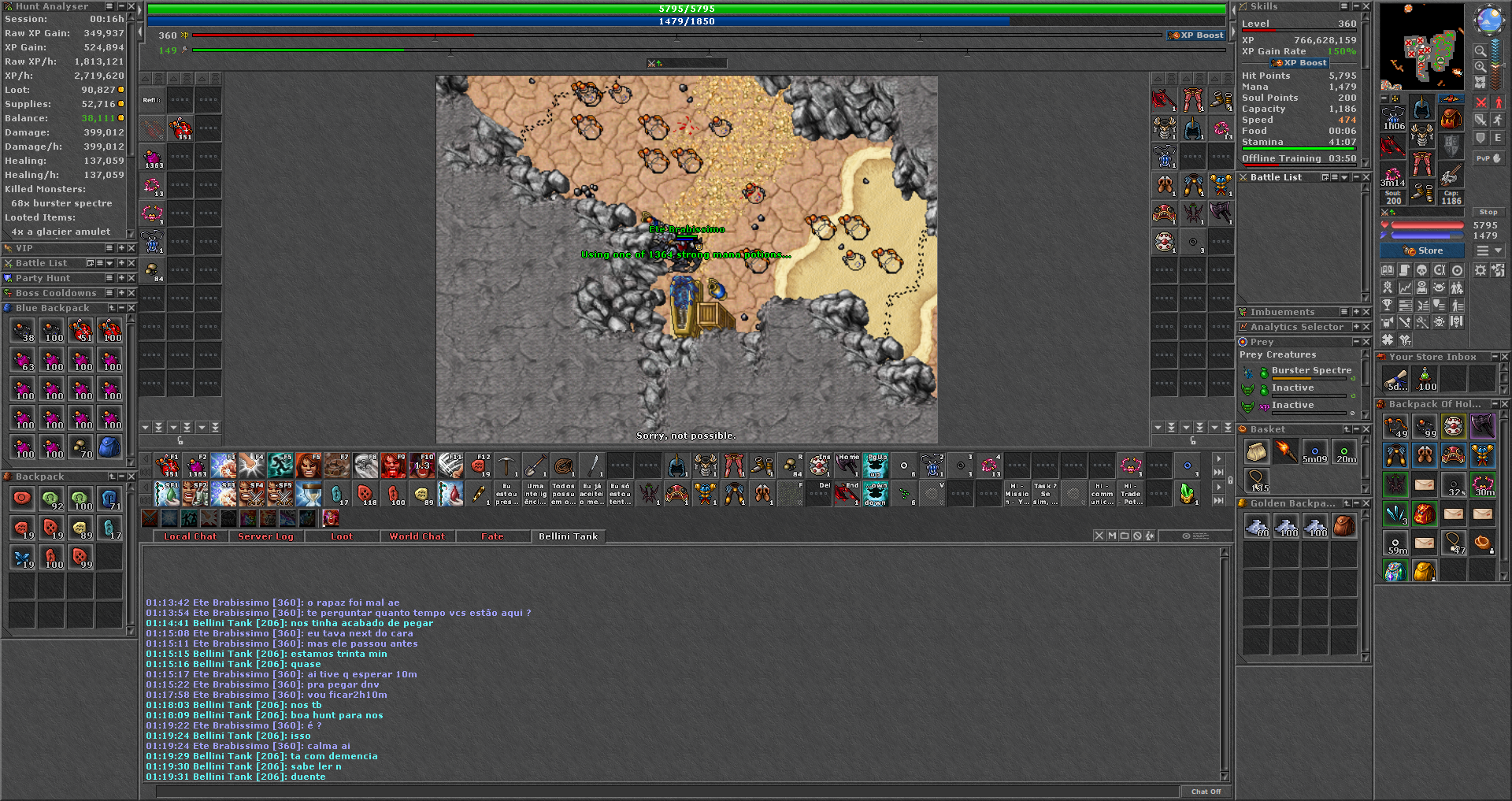The height and width of the screenshot is (801, 1512).
Task: Switch to Server Log tab
Action: pyautogui.click(x=265, y=536)
